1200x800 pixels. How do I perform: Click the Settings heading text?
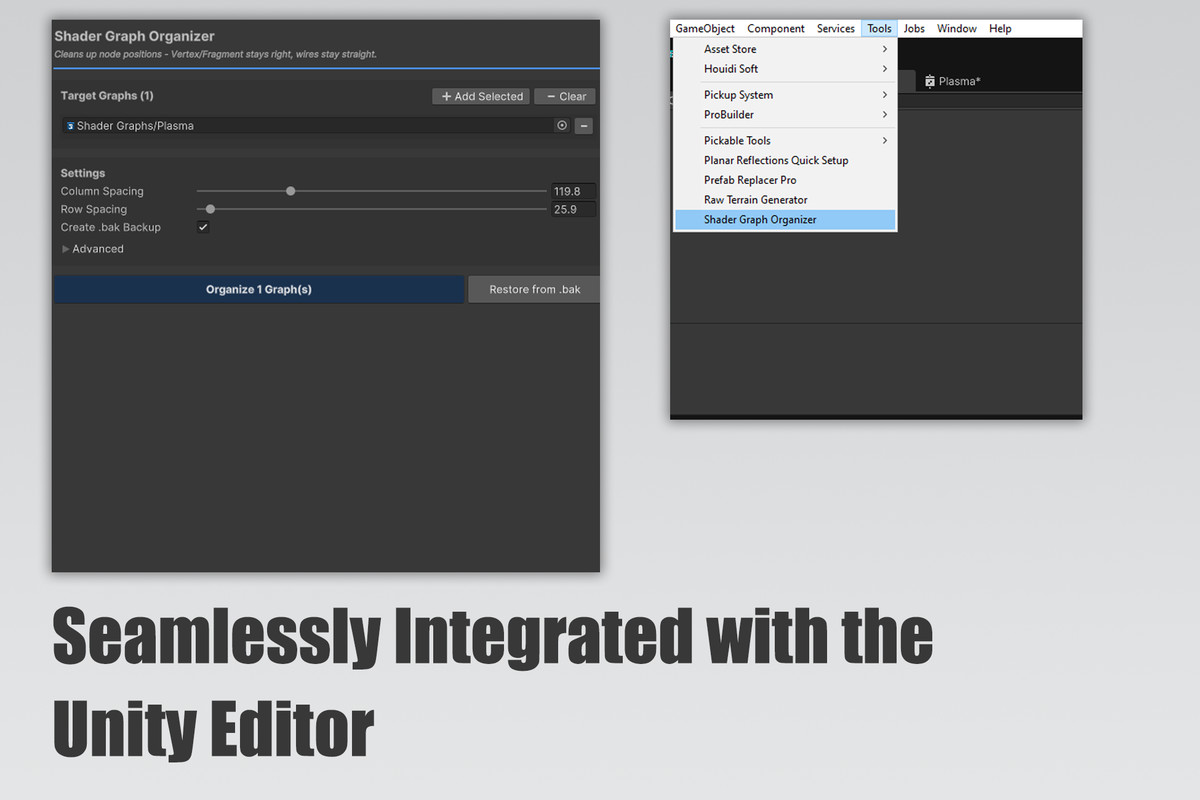(x=83, y=173)
